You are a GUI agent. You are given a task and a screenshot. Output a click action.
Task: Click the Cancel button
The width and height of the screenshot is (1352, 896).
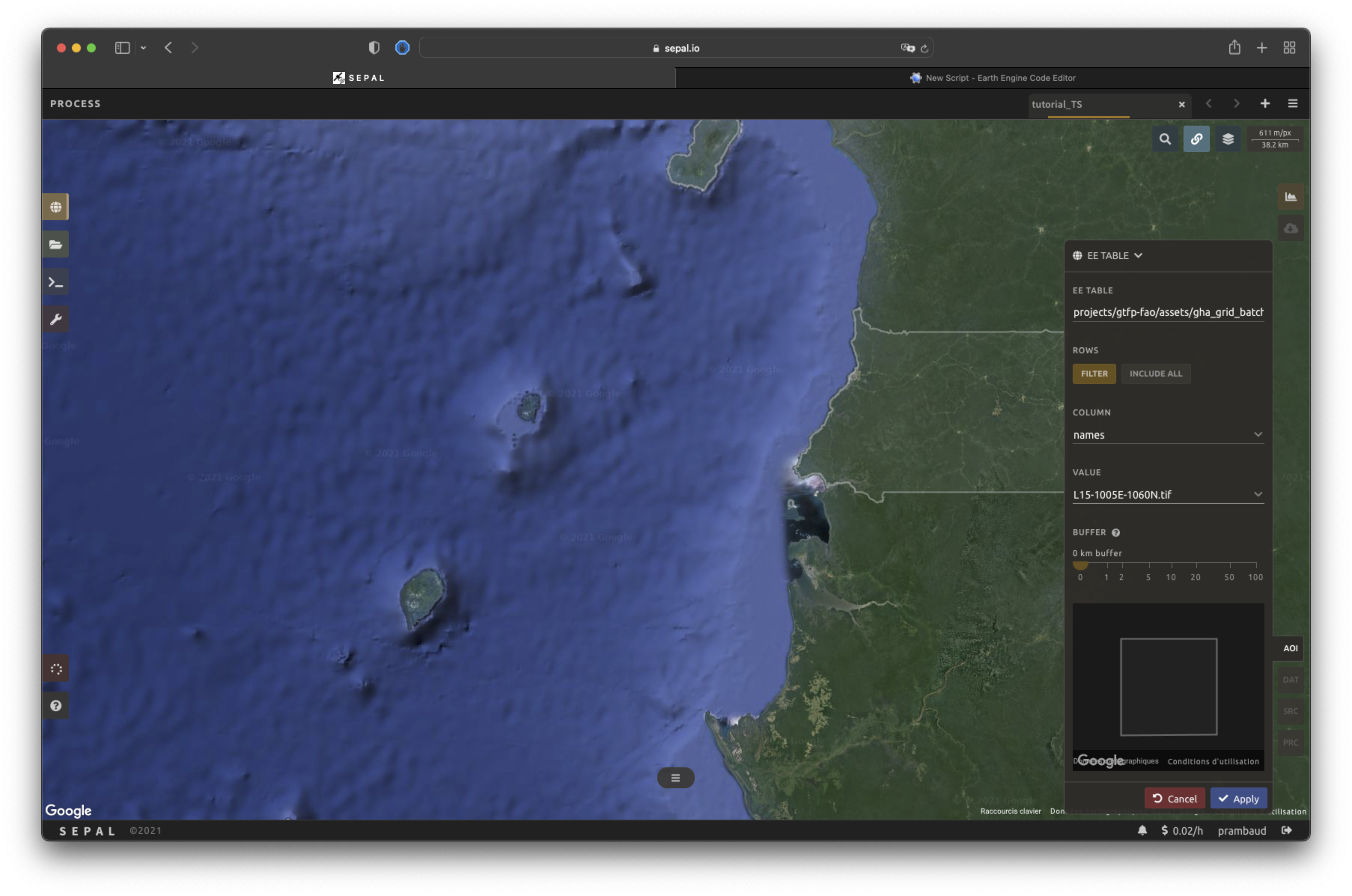[1174, 799]
